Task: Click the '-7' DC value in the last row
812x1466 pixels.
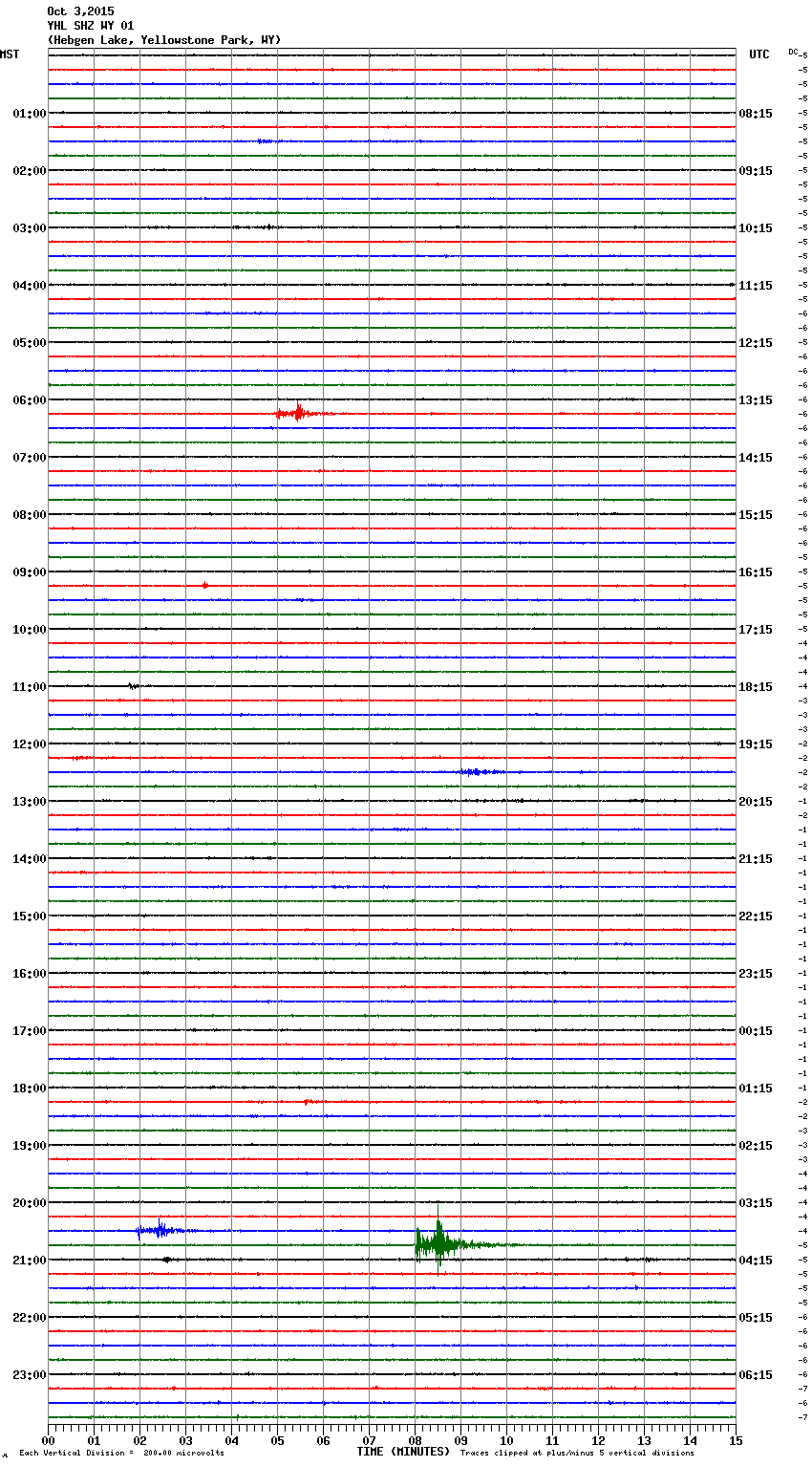Action: pyautogui.click(x=802, y=1417)
